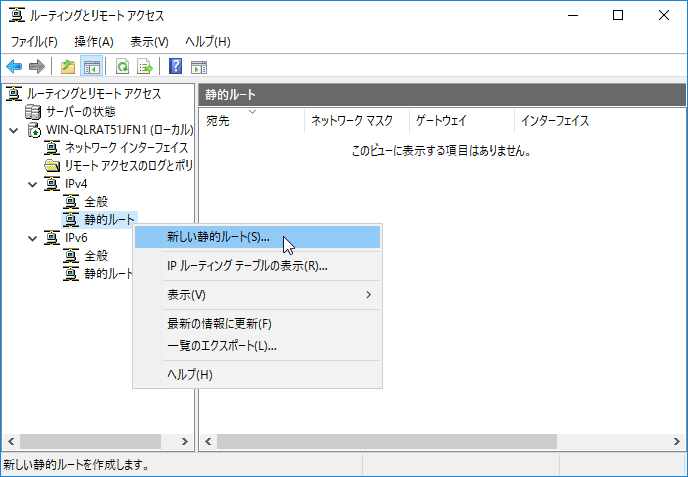Image resolution: width=688 pixels, height=477 pixels.
Task: Choose IP ルーティング テーブルの表示(R)...
Action: (258, 266)
